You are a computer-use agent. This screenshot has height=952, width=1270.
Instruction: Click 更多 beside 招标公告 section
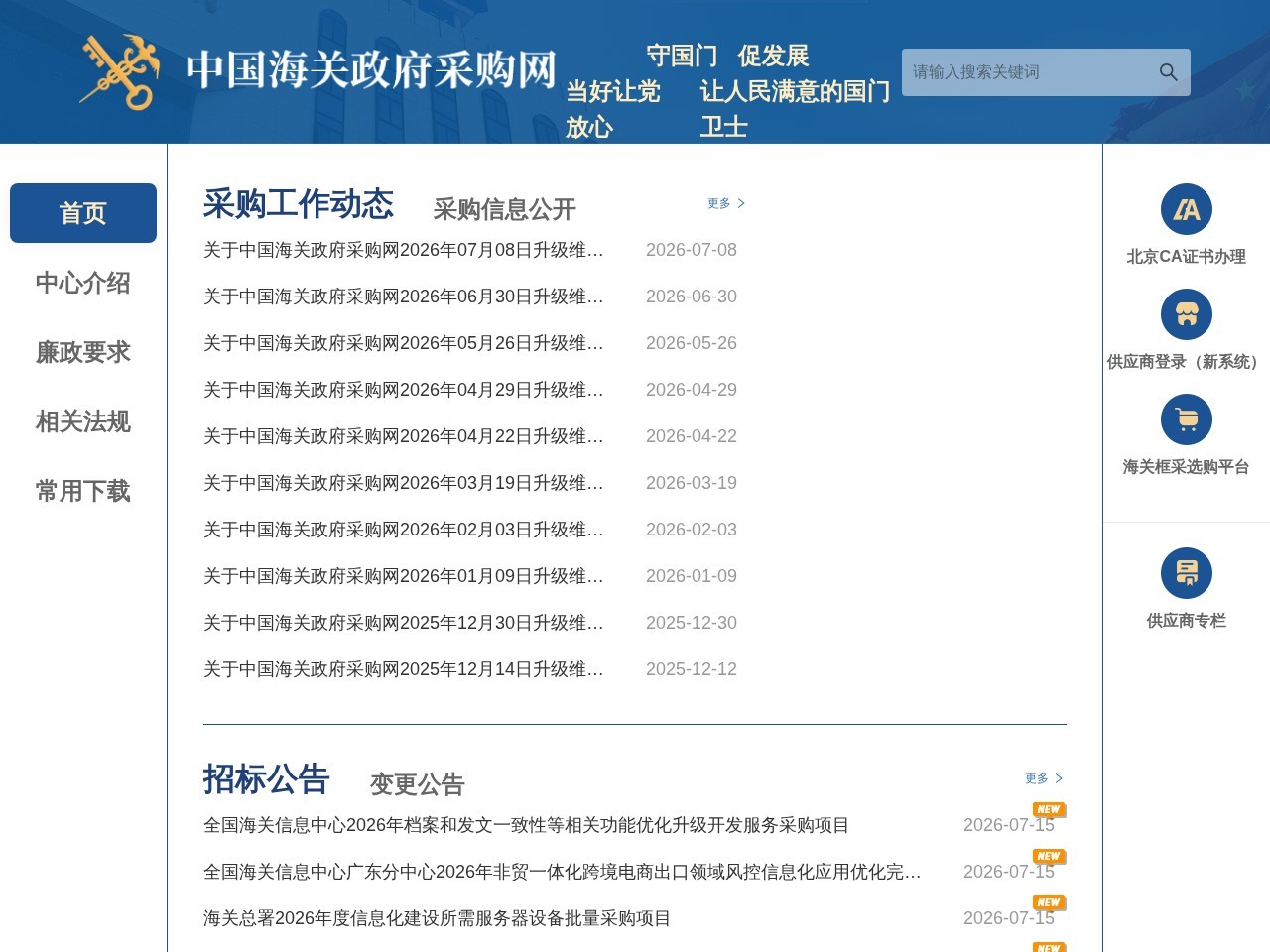1044,778
